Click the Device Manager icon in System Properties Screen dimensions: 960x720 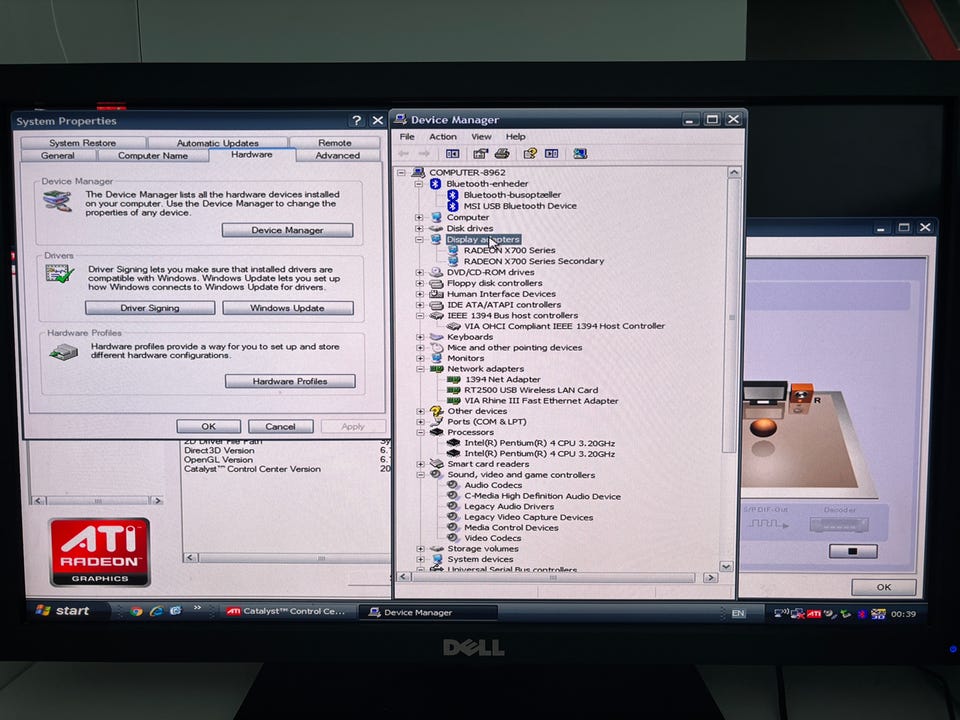tap(57, 200)
